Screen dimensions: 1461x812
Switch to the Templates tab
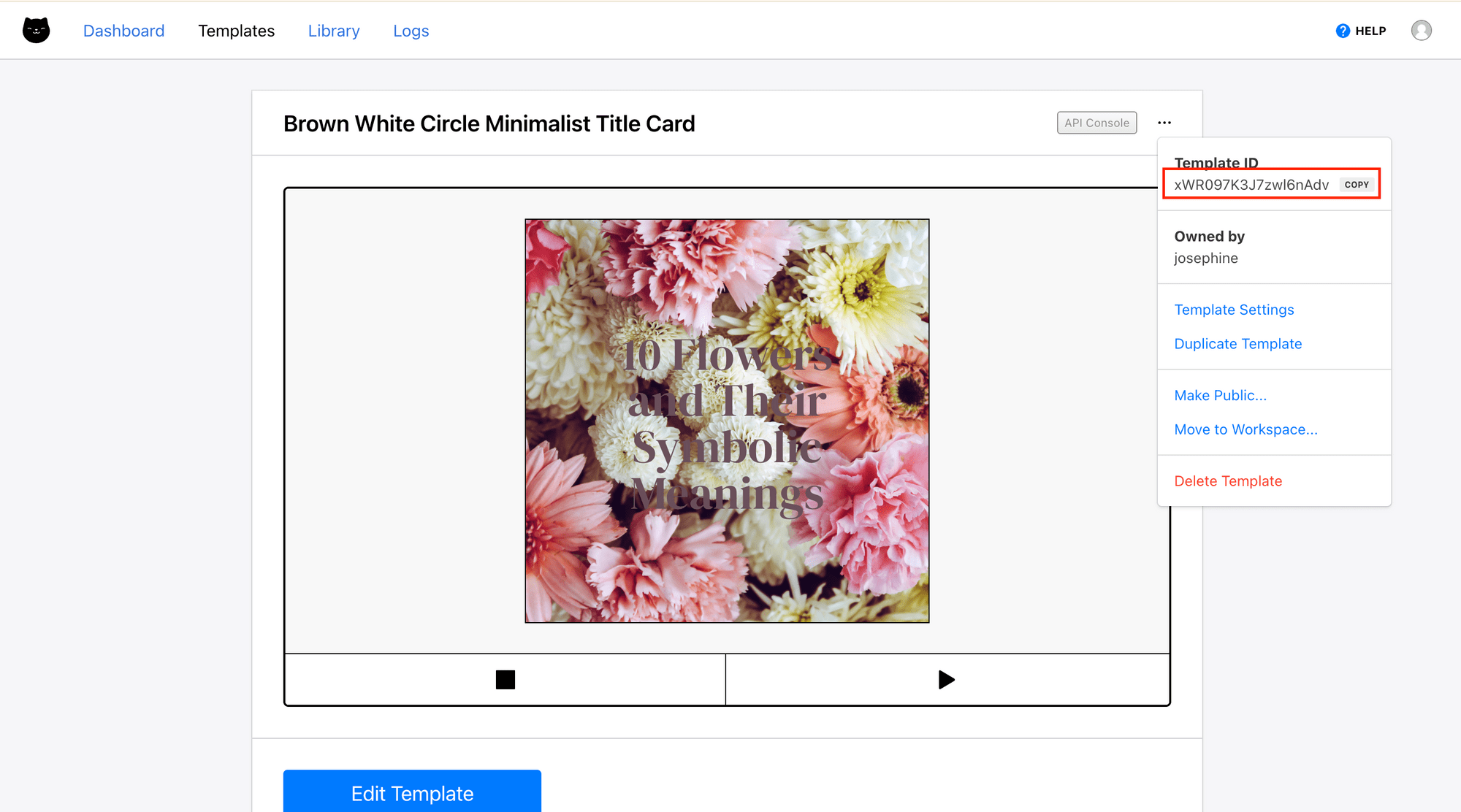236,31
